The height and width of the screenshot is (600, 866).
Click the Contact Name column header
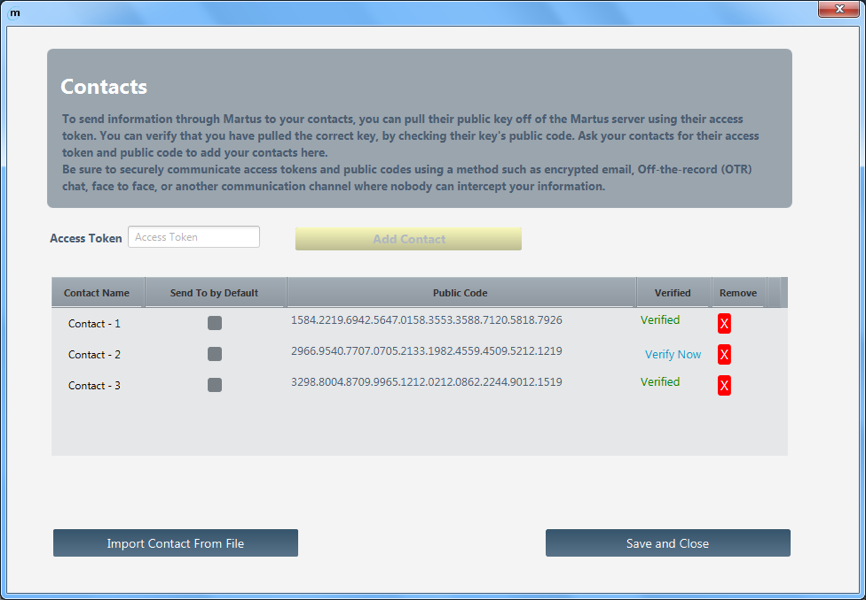[x=98, y=292]
